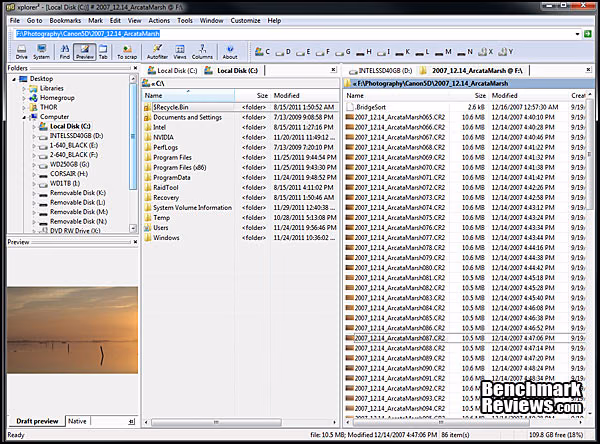Viewport: 600px width, 444px height.
Task: Switch to the INTELSSD40GB (D:) tab
Action: click(x=380, y=71)
